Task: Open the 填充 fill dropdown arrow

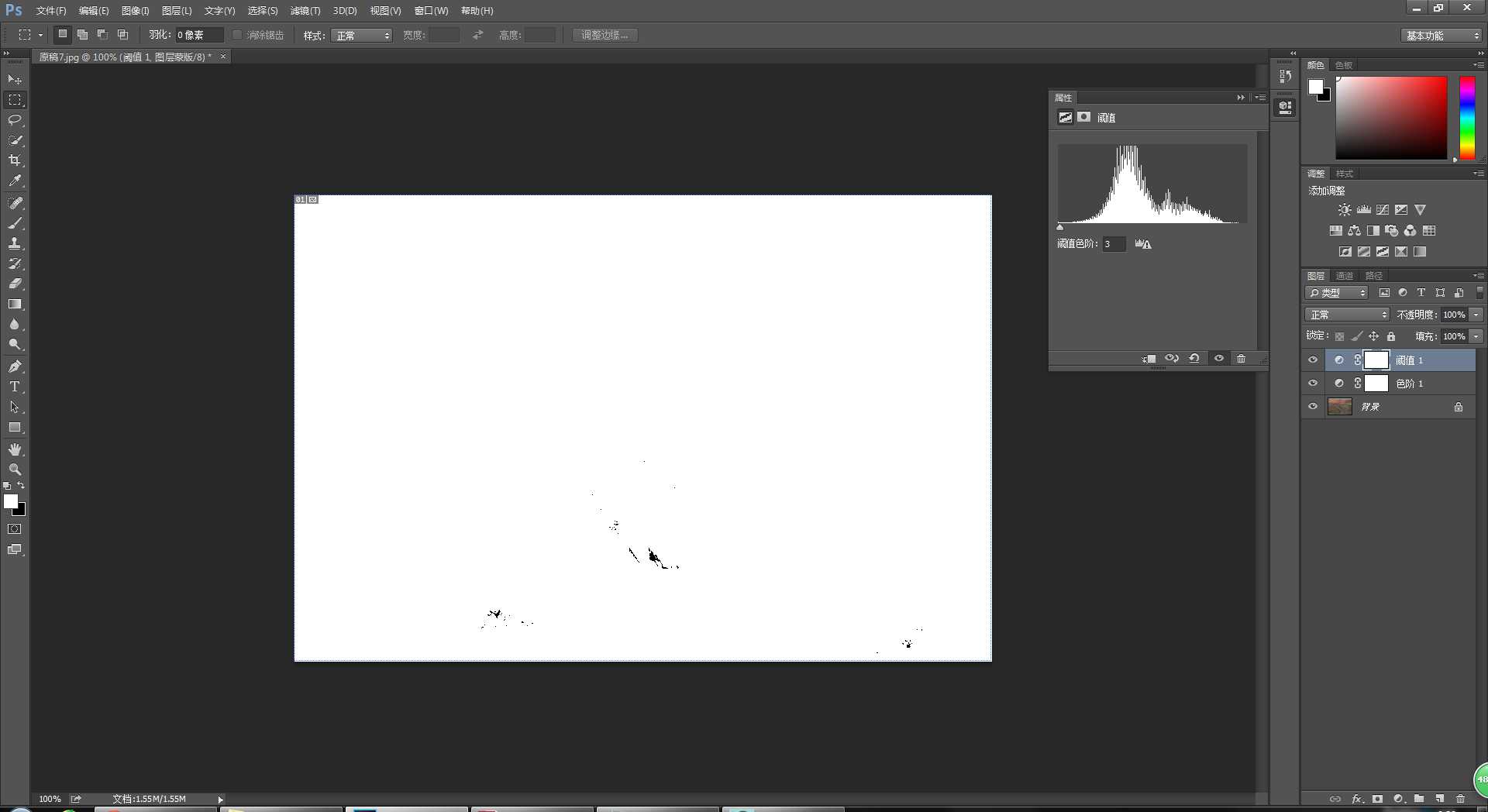Action: tap(1476, 336)
